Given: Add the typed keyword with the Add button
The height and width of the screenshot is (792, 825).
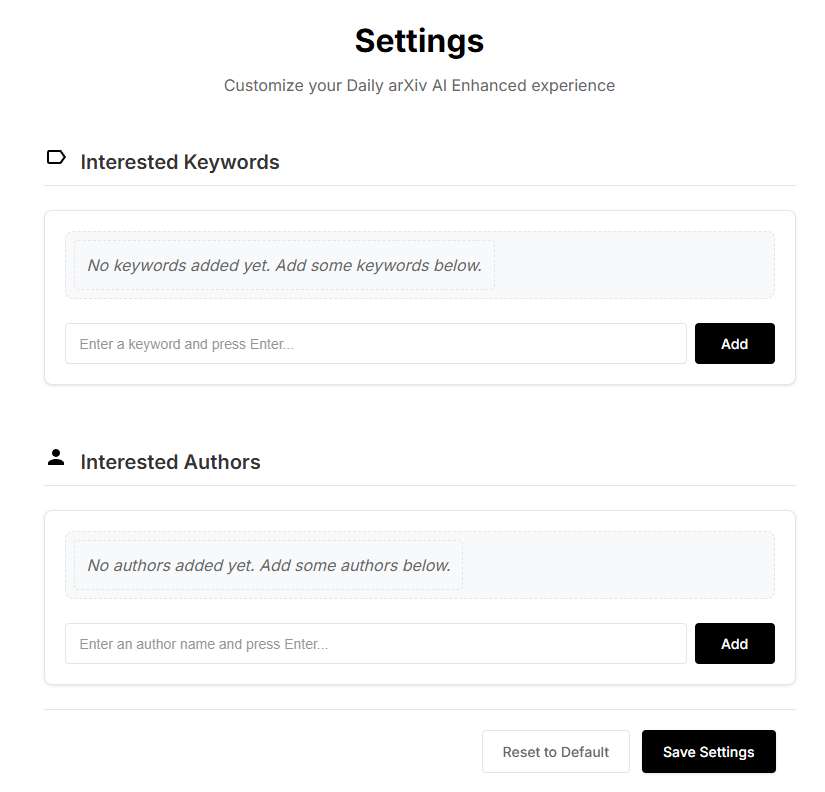Looking at the screenshot, I should coord(735,344).
